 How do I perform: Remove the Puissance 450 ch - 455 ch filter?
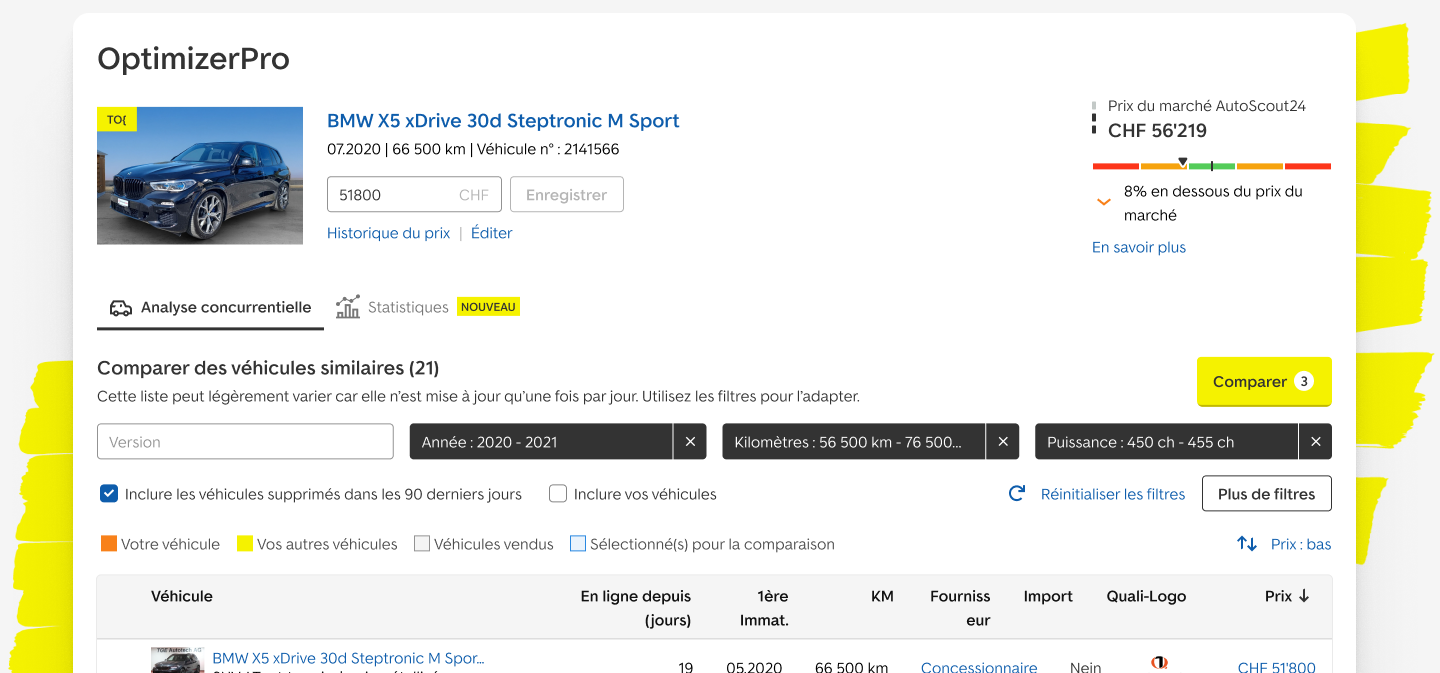(x=1315, y=442)
